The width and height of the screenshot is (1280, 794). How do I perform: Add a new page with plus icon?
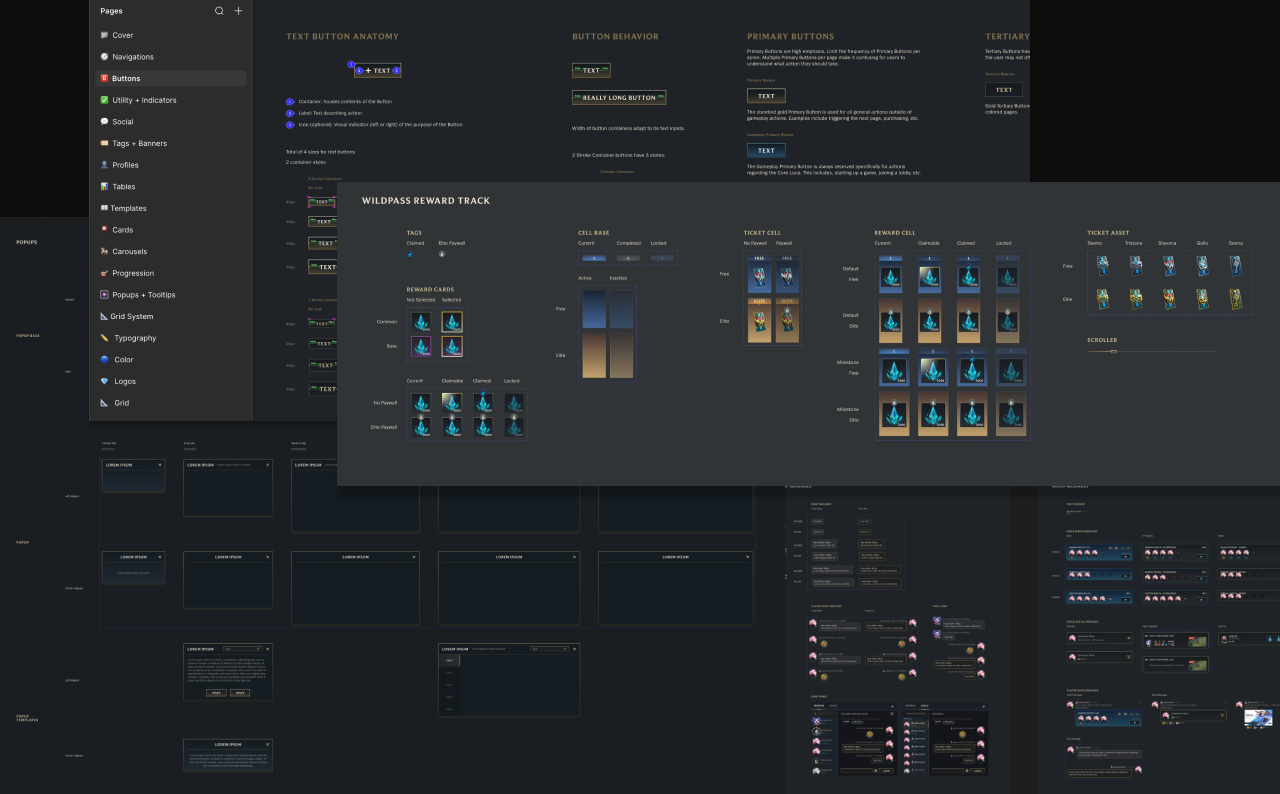238,11
